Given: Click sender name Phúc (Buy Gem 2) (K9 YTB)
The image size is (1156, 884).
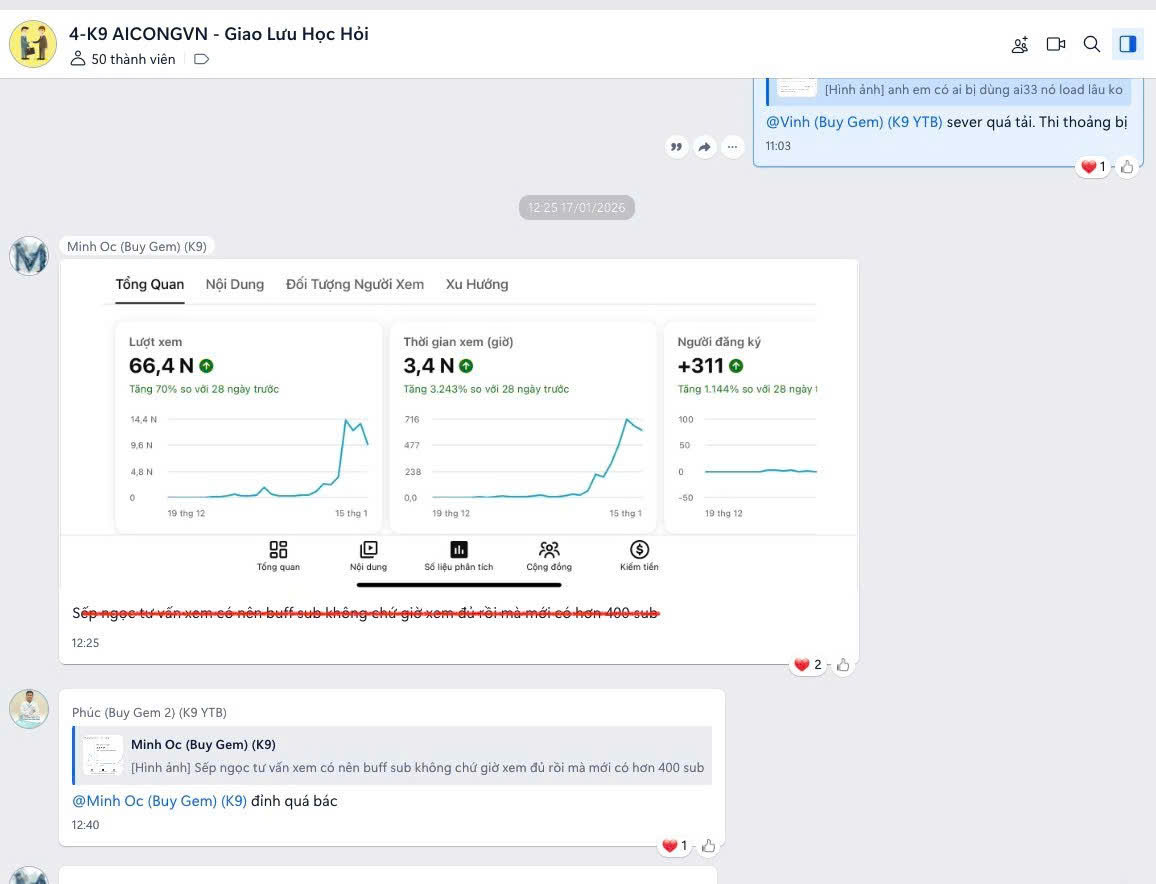Looking at the screenshot, I should pyautogui.click(x=149, y=712).
